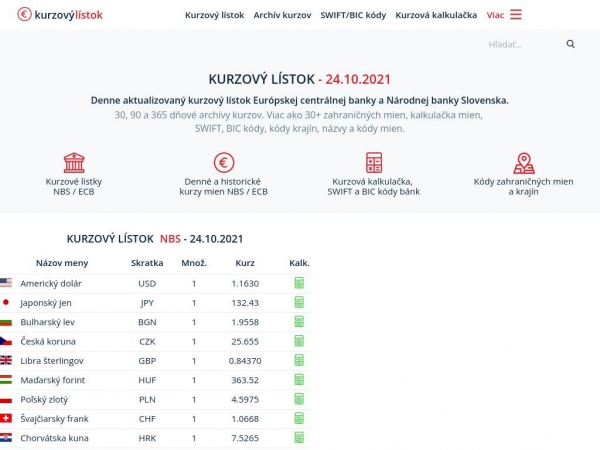The width and height of the screenshot is (600, 450).
Task: Click the US flag icon
Action: click(6, 283)
